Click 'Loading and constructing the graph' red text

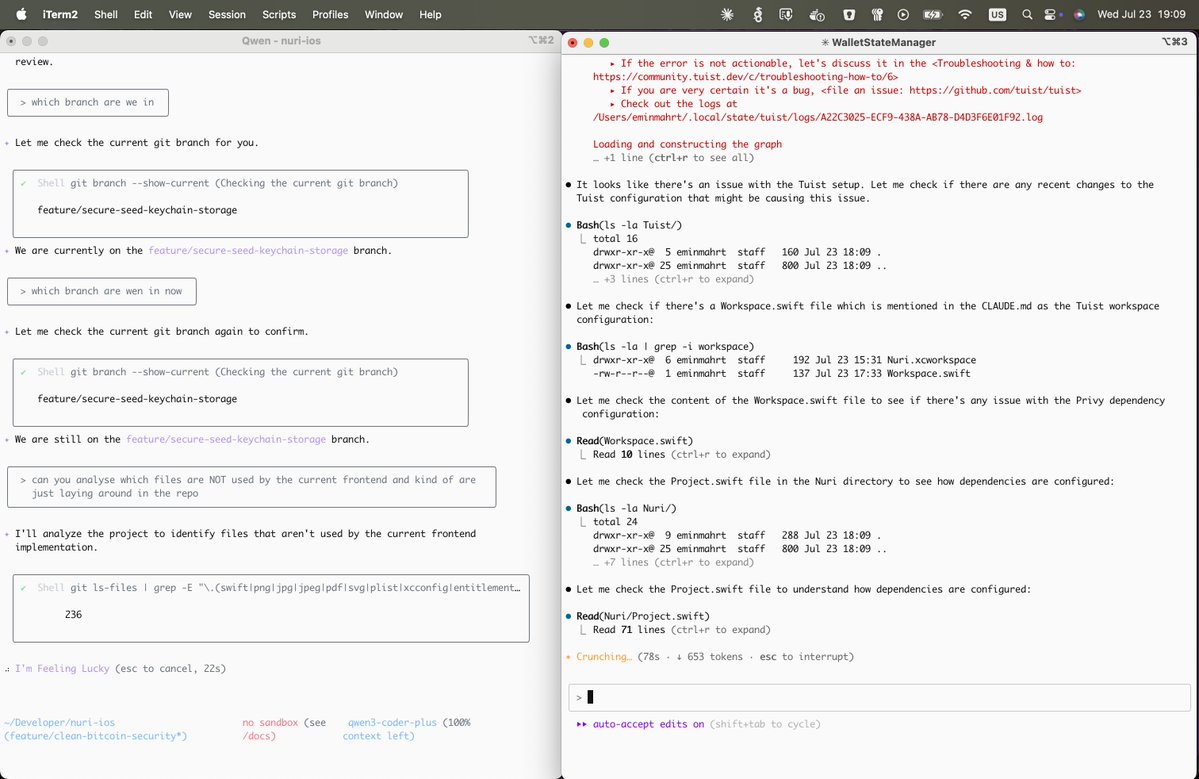coord(687,144)
